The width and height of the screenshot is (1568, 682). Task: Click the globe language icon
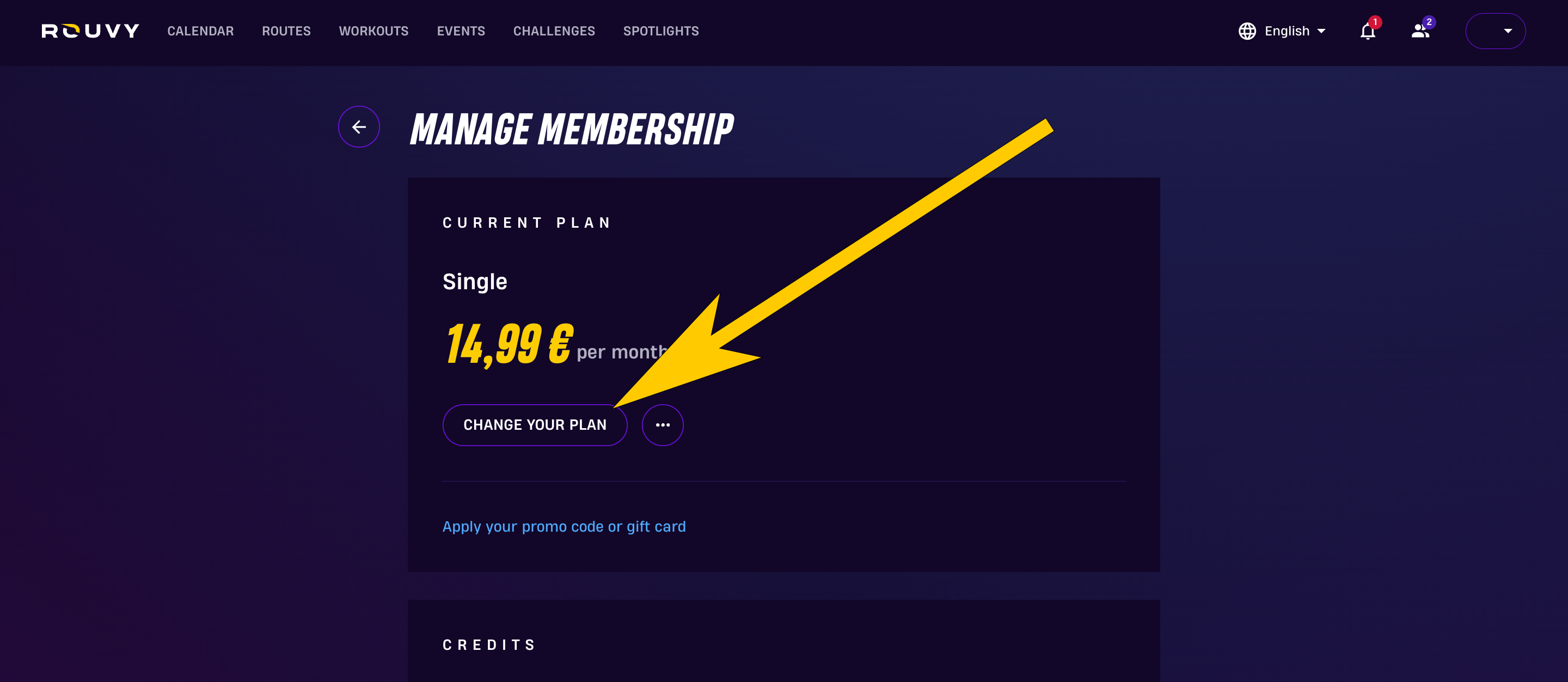tap(1247, 31)
